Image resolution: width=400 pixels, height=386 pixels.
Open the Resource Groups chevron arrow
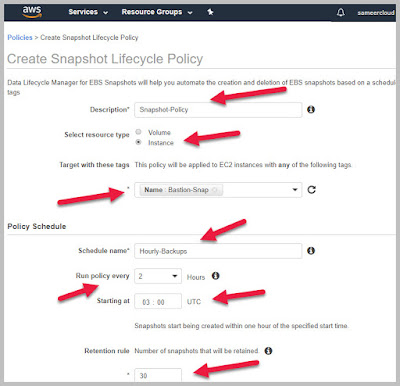[x=190, y=13]
